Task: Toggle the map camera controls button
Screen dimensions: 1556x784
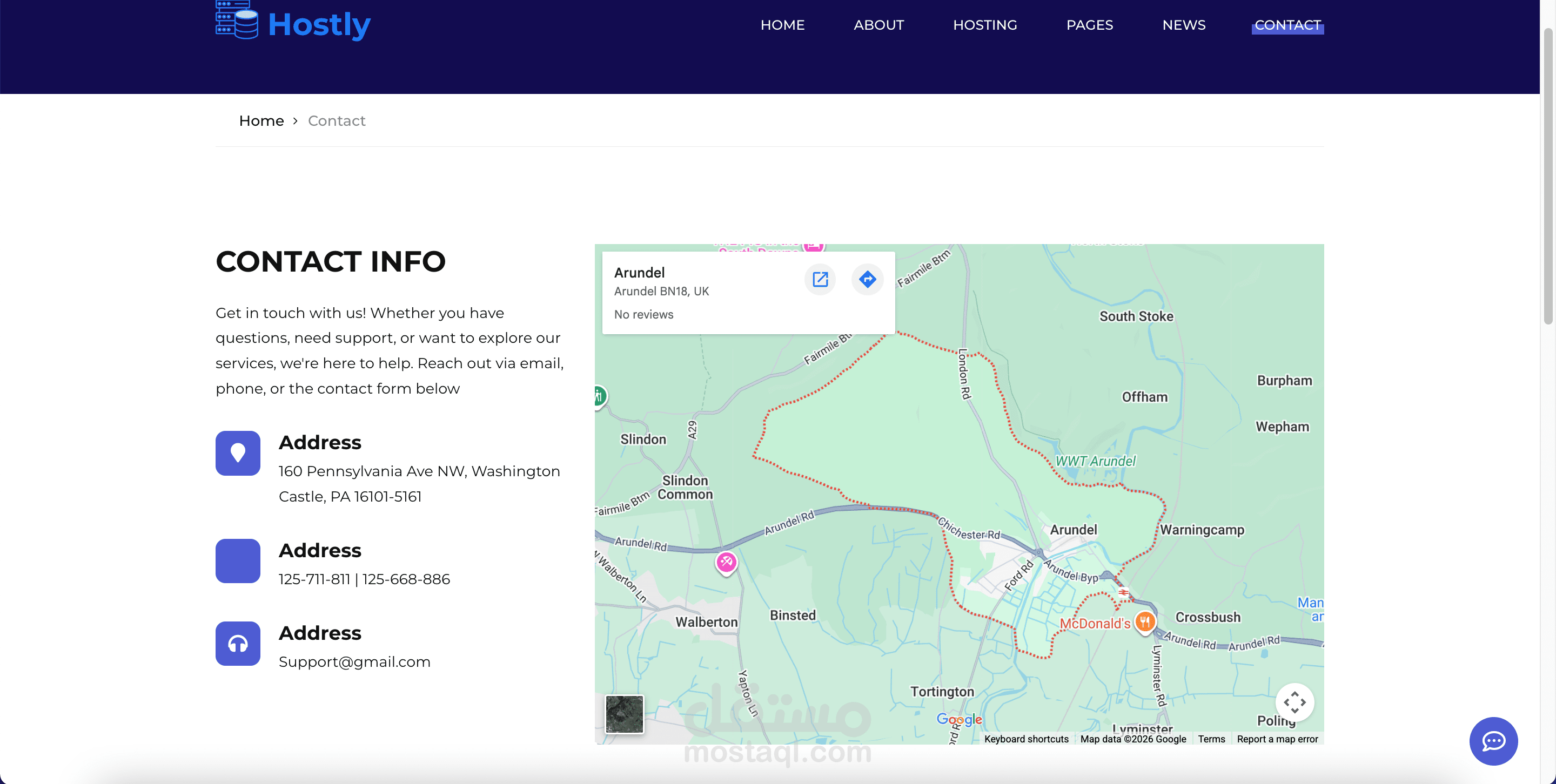Action: 1294,702
